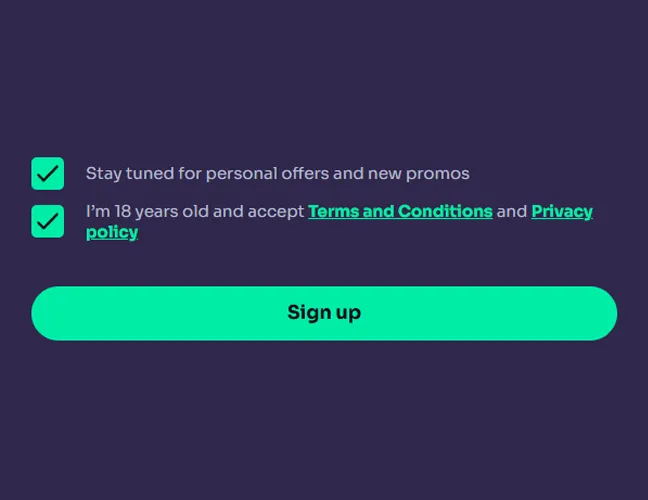Deselect the first green checkbox
This screenshot has height=500, width=648.
pyautogui.click(x=47, y=173)
